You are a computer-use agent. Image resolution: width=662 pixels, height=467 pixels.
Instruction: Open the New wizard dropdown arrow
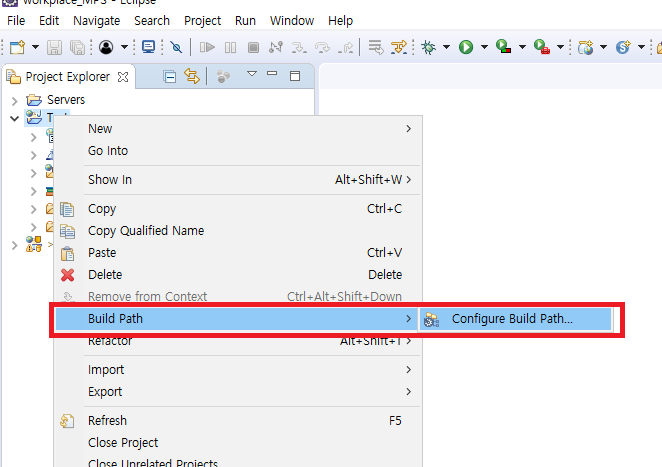pos(35,47)
